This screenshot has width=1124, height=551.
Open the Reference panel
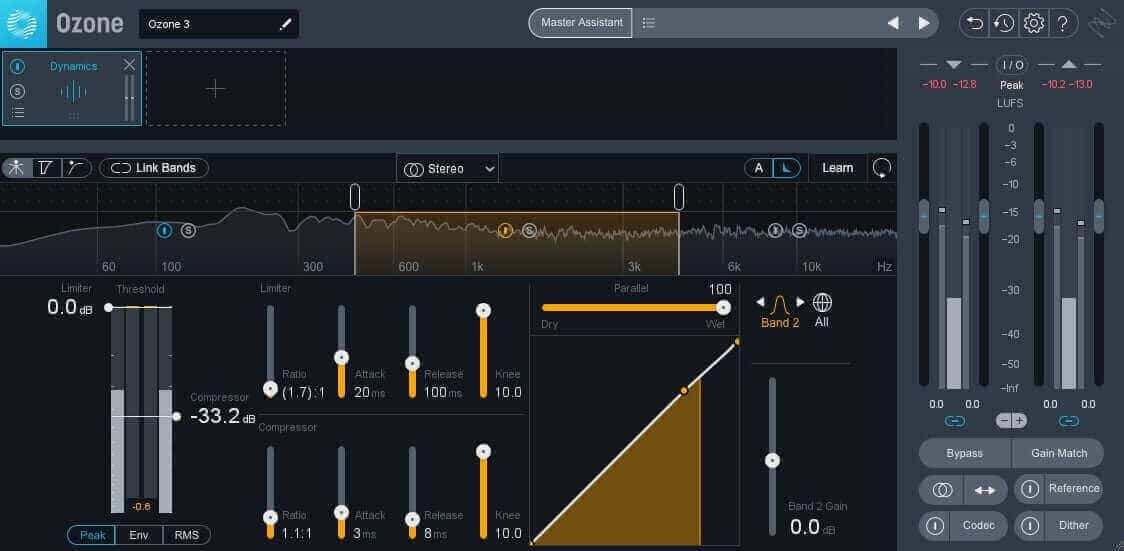pyautogui.click(x=1073, y=489)
